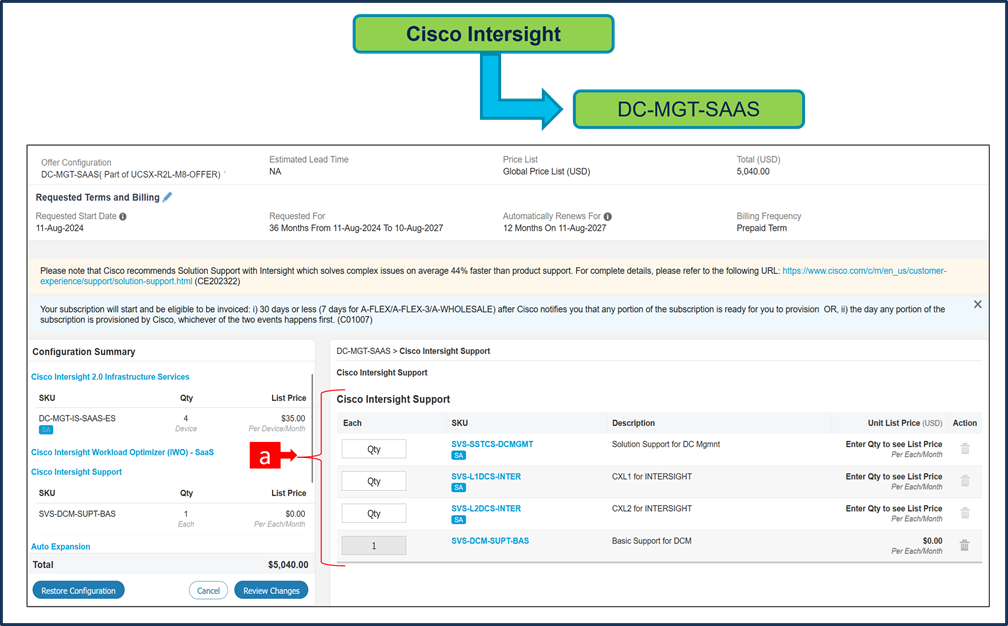
Task: Click the 11-Aug-2024 start date value
Action: [x=60, y=228]
